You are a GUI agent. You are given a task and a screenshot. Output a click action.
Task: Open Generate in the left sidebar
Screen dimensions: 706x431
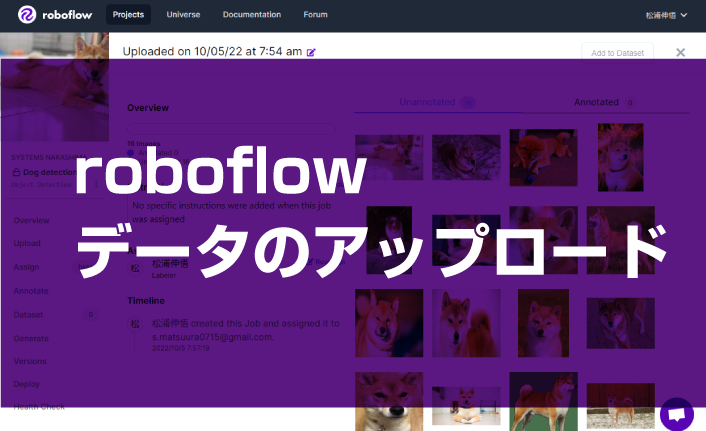31,338
